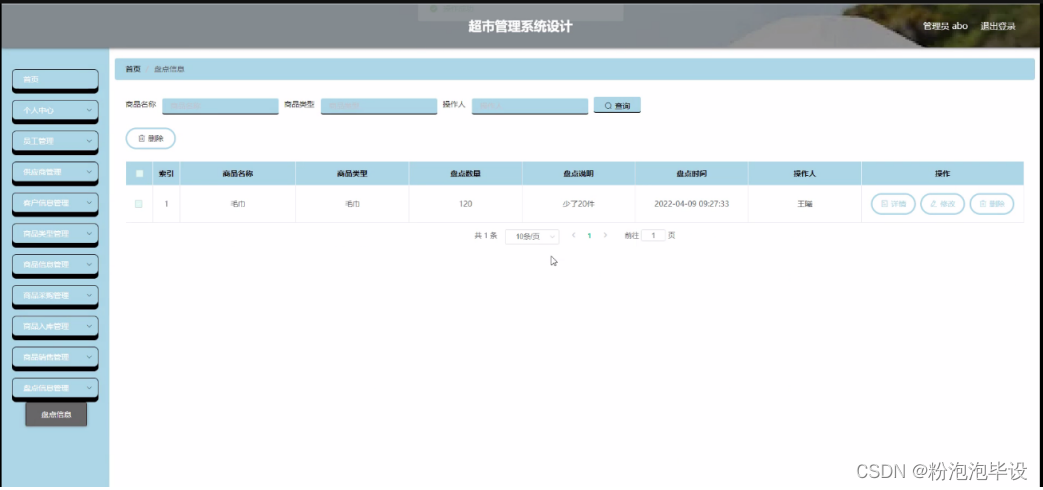Focus the 商品类型 search input field
Image resolution: width=1043 pixels, height=490 pixels.
pos(378,106)
